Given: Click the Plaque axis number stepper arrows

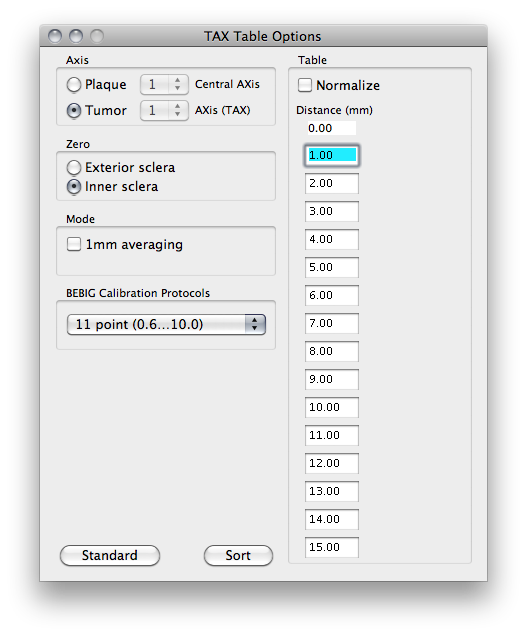Looking at the screenshot, I should click(x=177, y=84).
